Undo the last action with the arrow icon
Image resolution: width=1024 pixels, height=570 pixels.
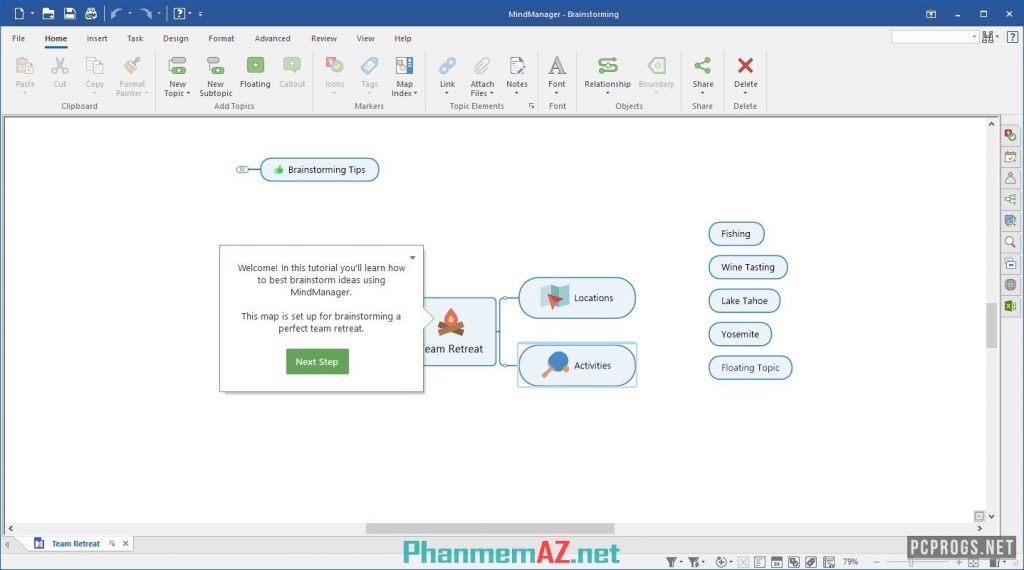click(x=116, y=14)
